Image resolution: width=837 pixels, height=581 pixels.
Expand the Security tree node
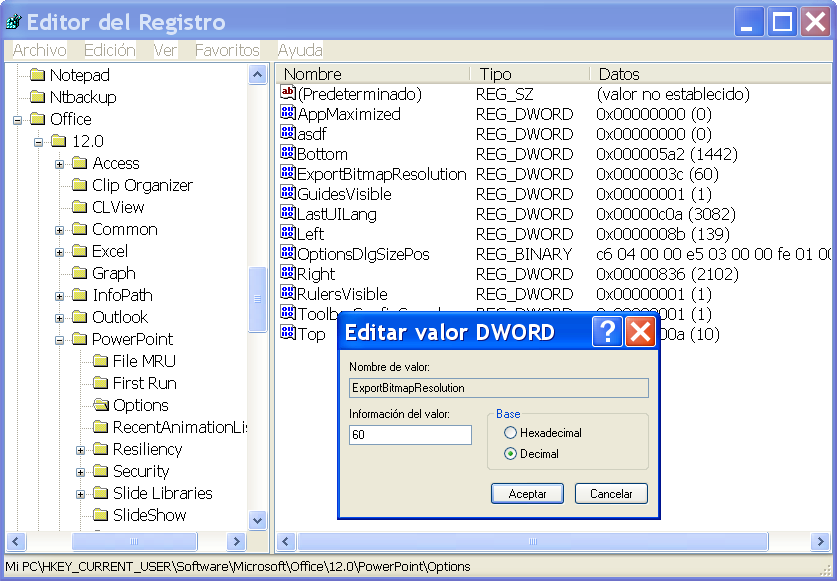click(80, 472)
